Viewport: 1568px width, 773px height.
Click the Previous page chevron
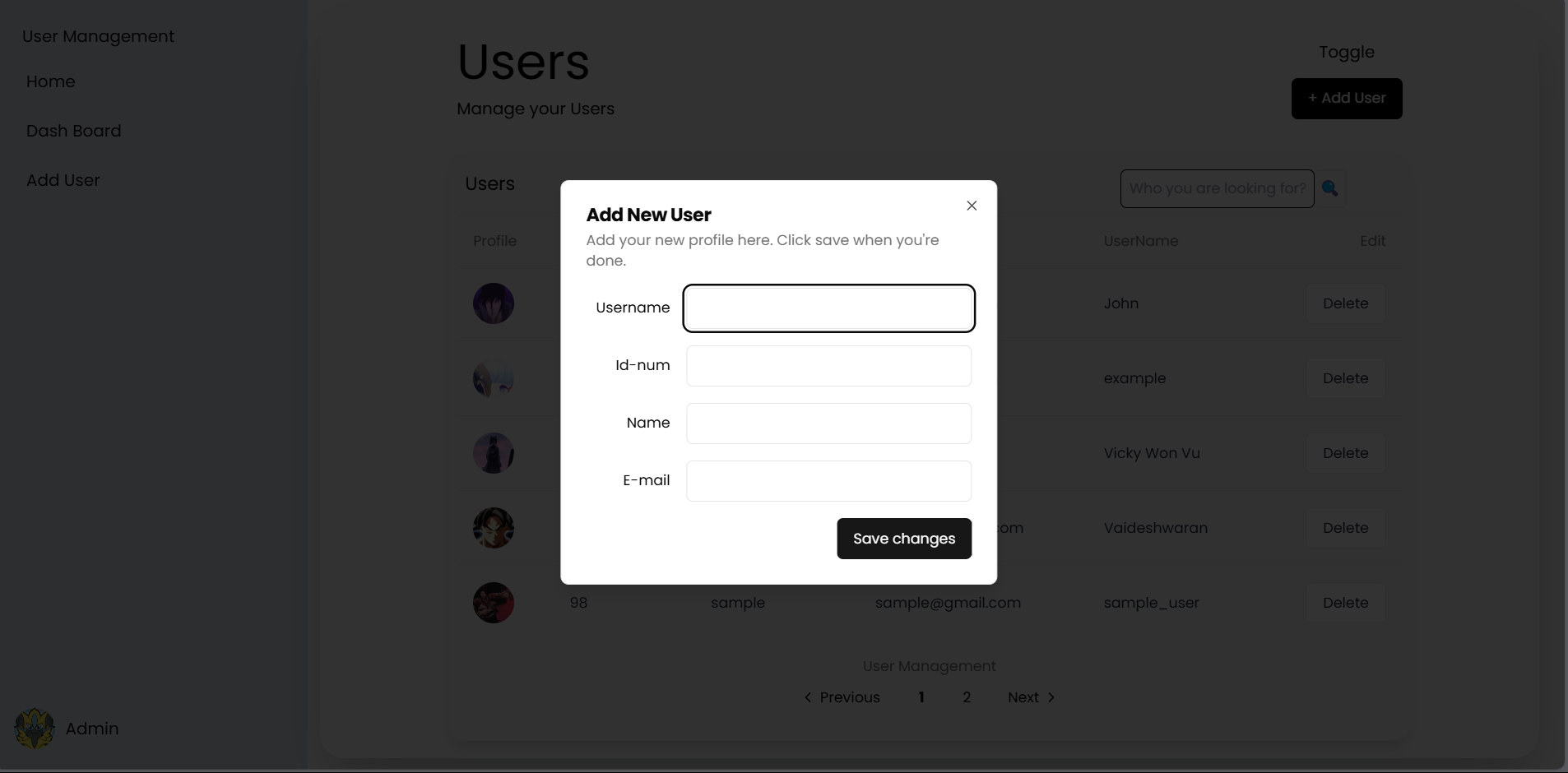(x=808, y=697)
